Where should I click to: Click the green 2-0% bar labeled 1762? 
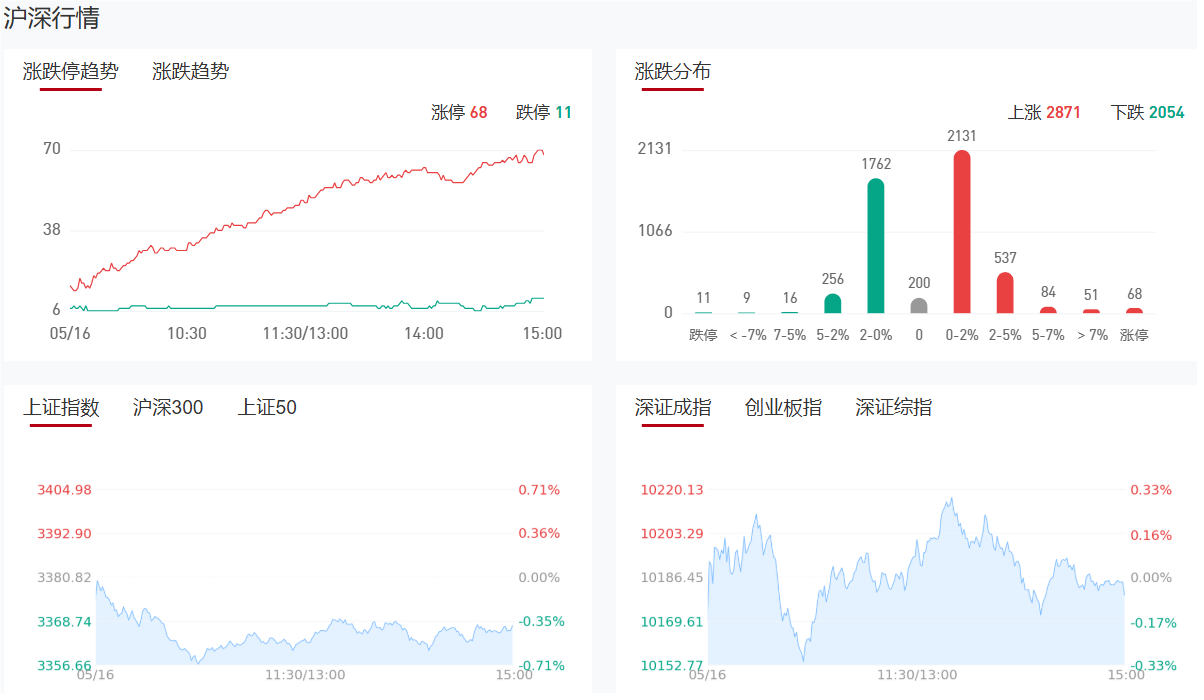click(876, 246)
